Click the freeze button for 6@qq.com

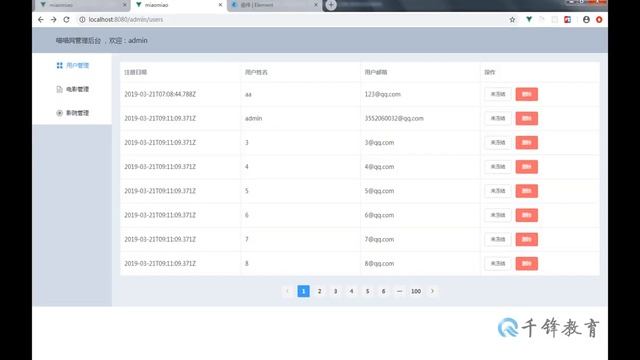498,215
